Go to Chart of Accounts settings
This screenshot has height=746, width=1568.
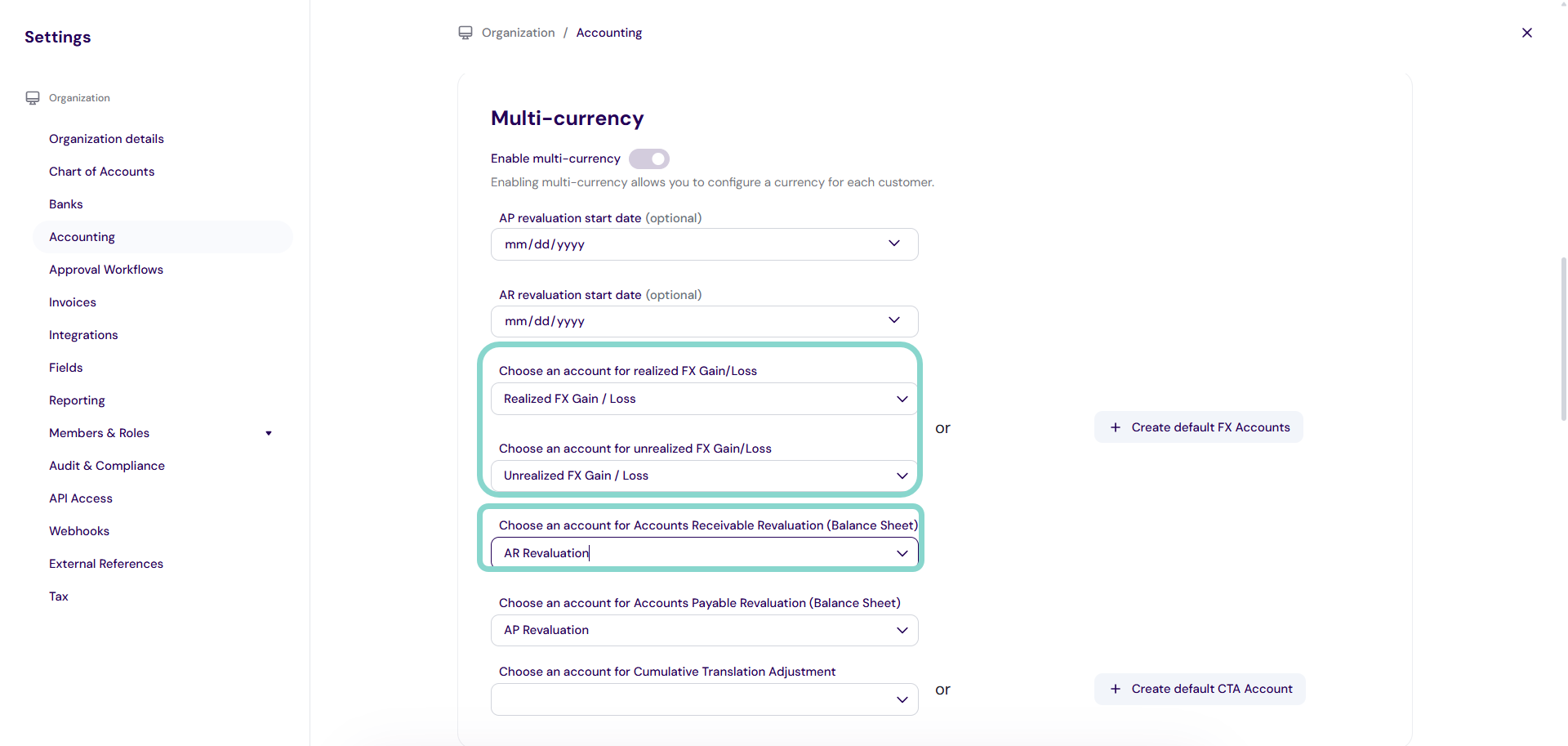point(101,172)
